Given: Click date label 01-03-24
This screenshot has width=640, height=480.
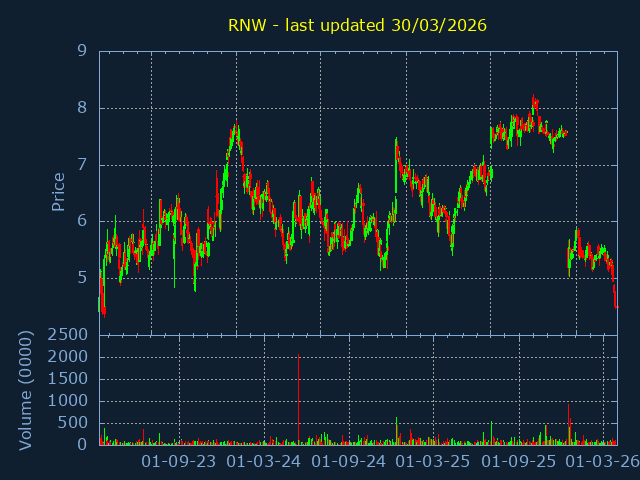Looking at the screenshot, I should tap(264, 462).
